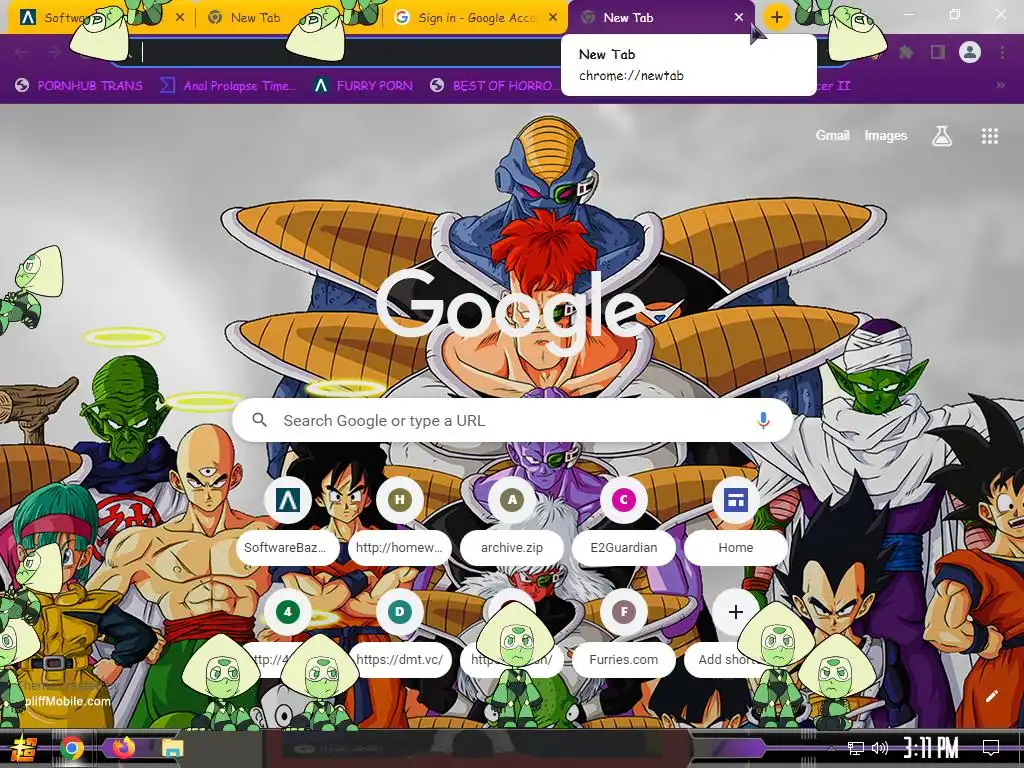Open Chrome three-dot menu

[x=1002, y=52]
